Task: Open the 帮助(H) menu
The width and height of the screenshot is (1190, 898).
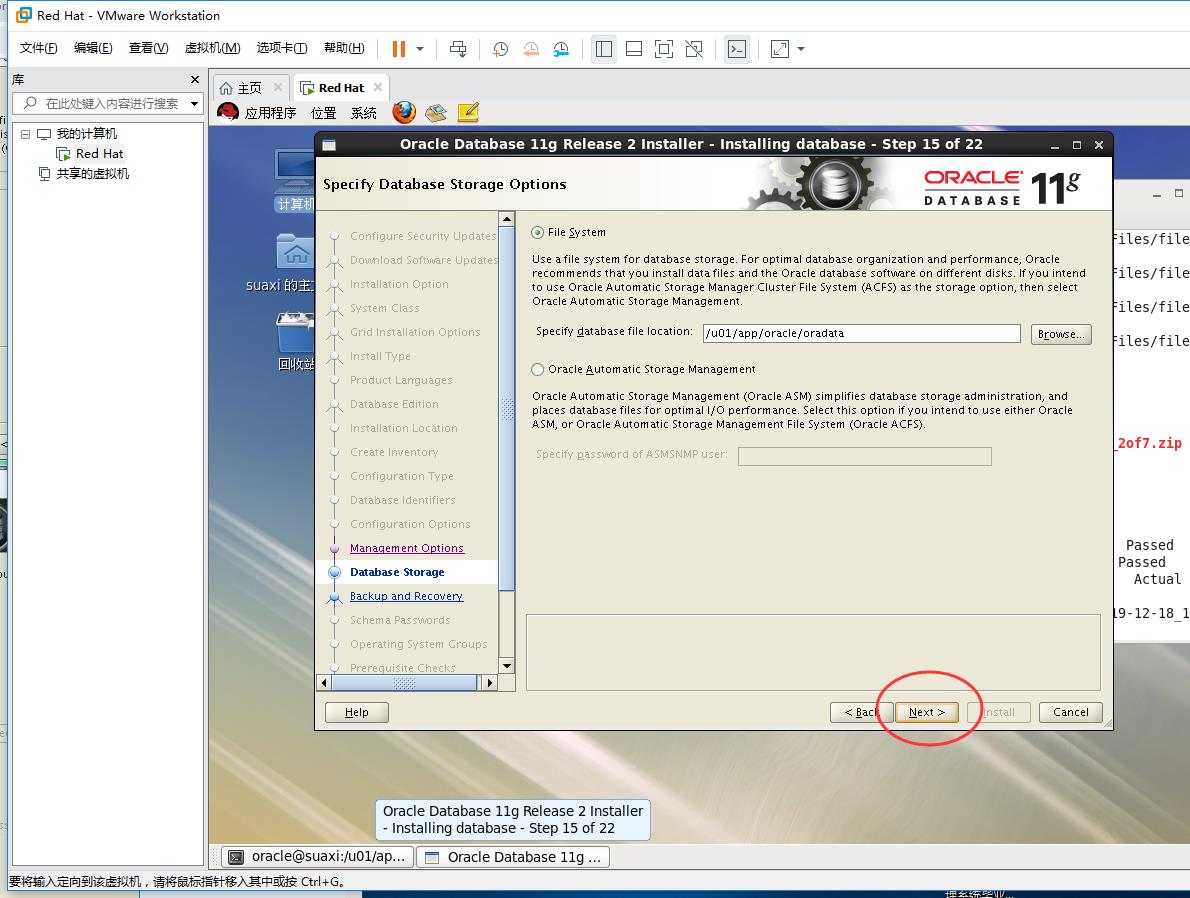Action: tap(344, 48)
